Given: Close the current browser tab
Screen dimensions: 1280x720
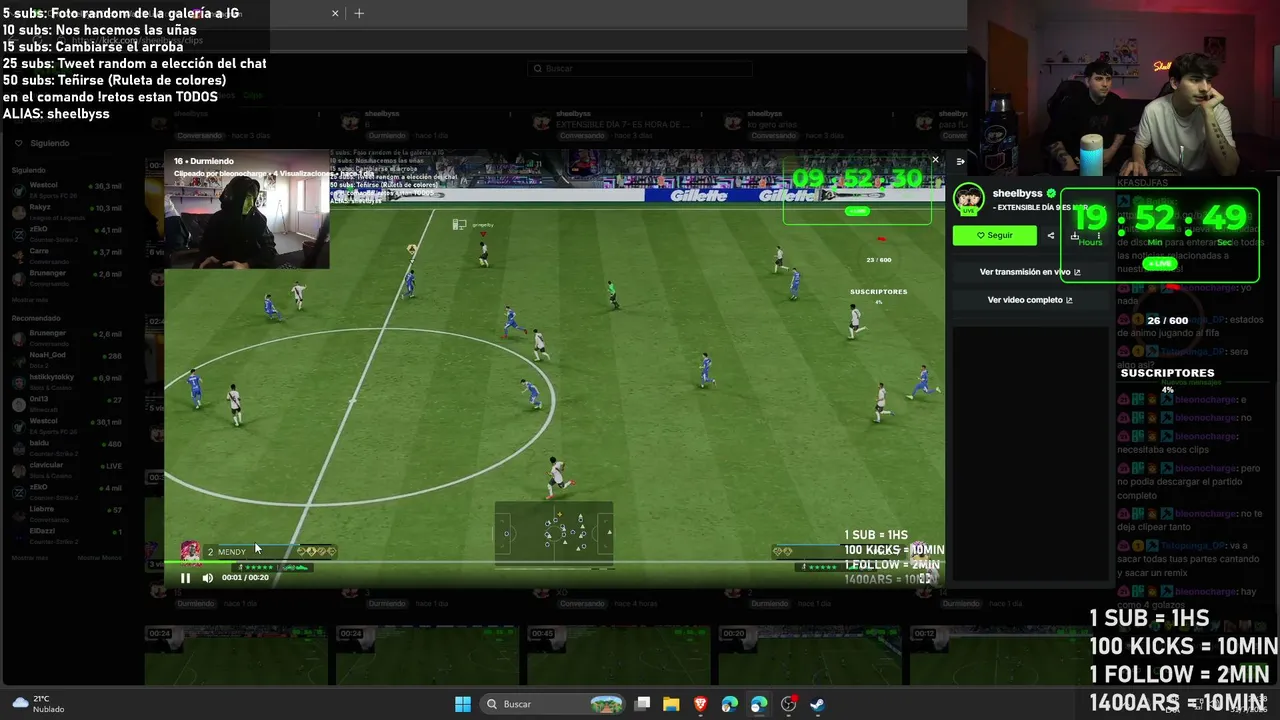Looking at the screenshot, I should click(x=335, y=13).
